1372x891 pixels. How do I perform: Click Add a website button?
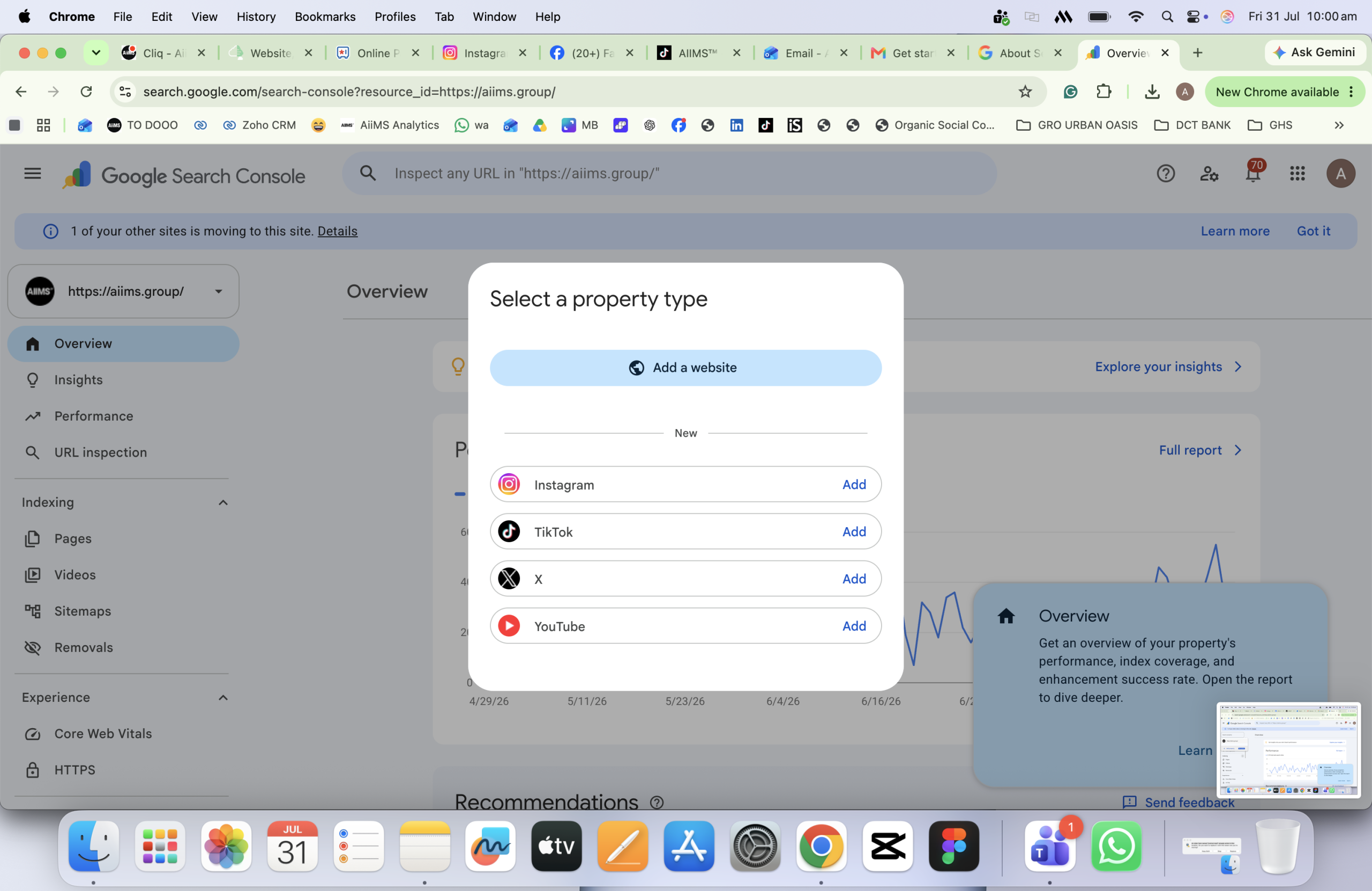point(685,368)
